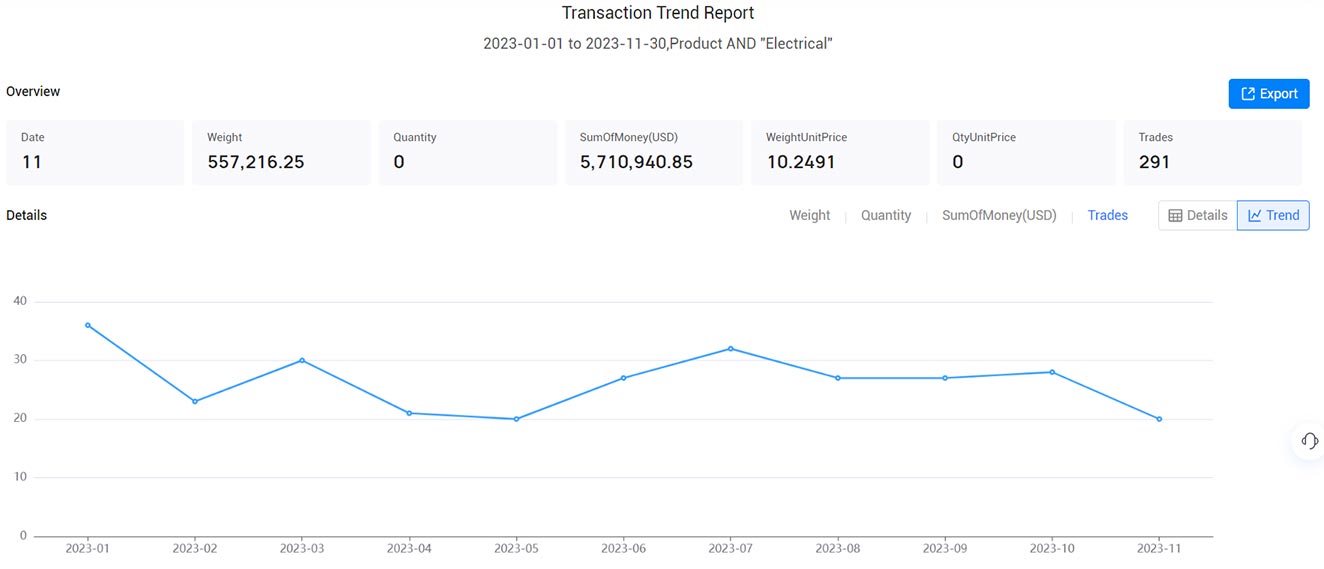Click the 2023-10 data point on chart

pos(1052,372)
